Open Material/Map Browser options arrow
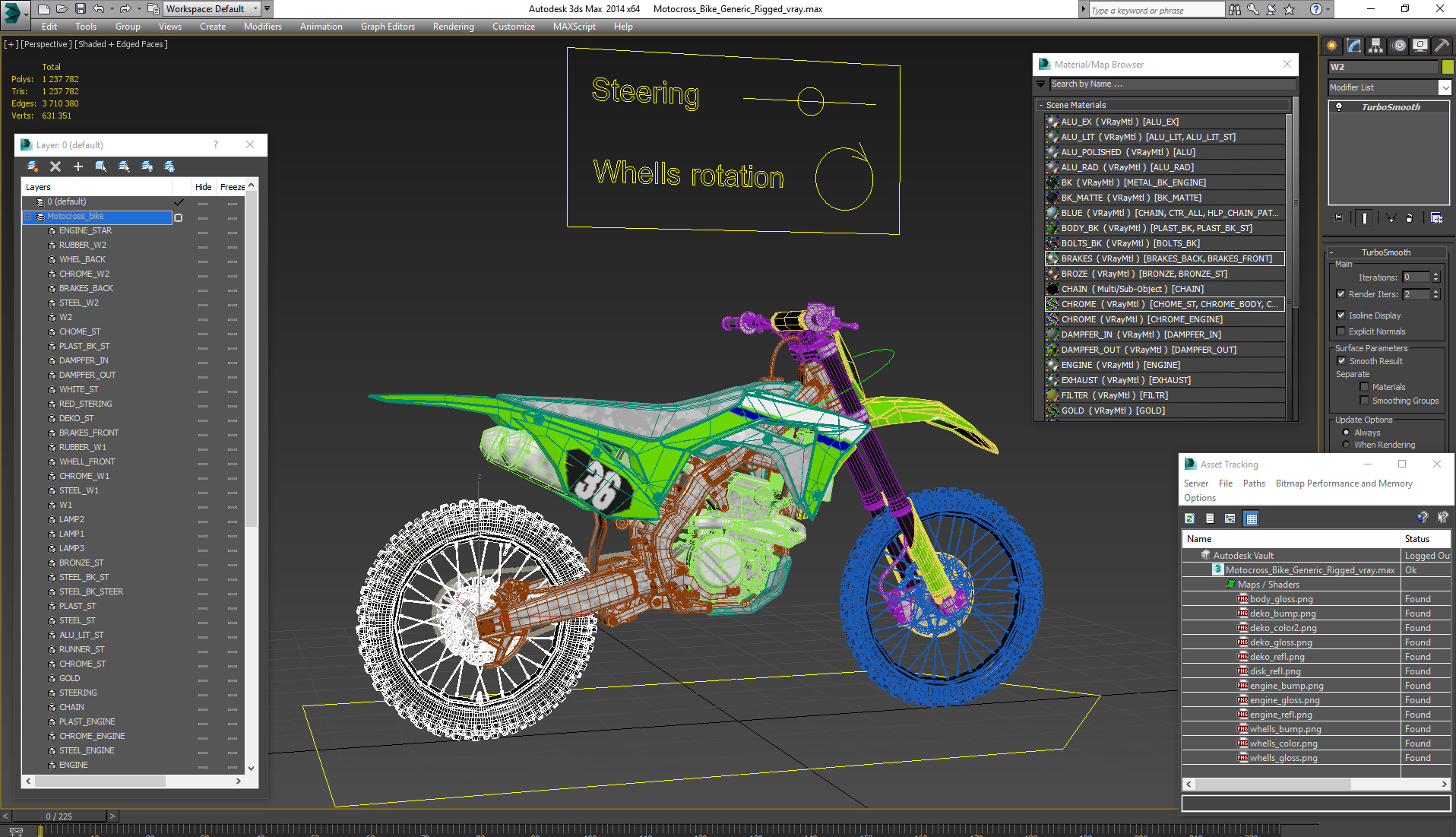This screenshot has height=837, width=1456. coord(1041,84)
